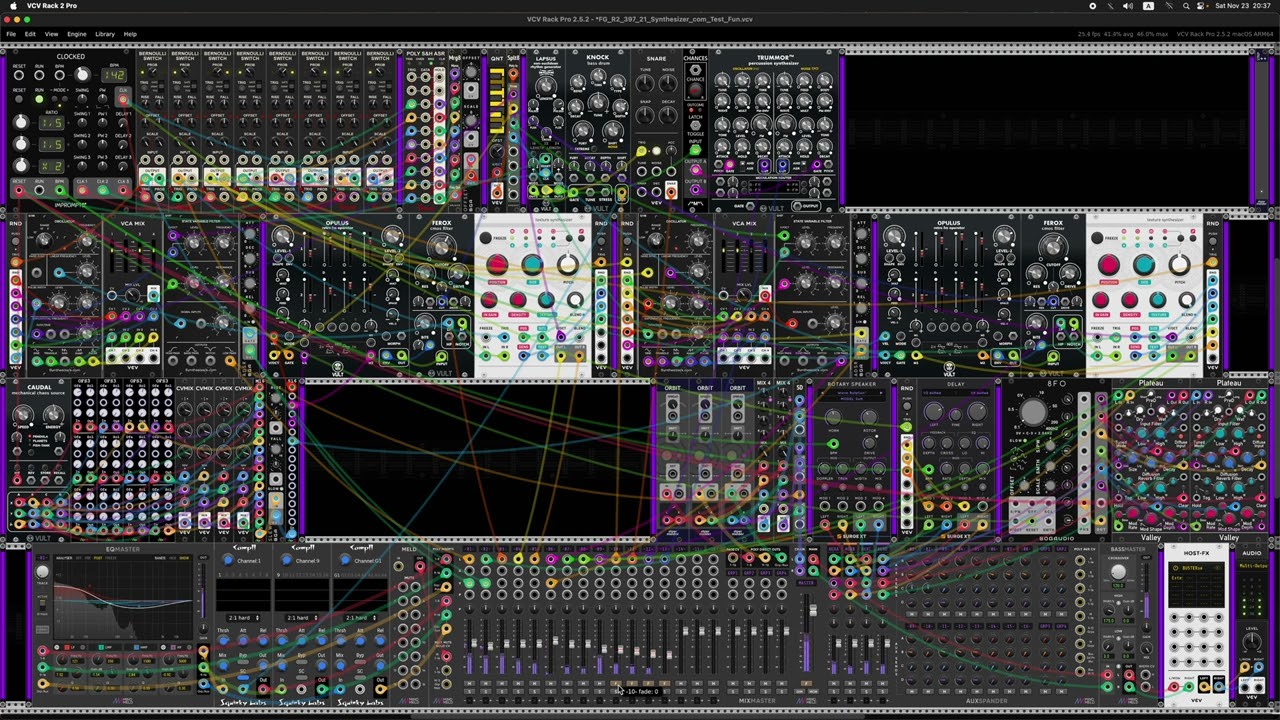Toggle the LMF band on EQMaster
Image resolution: width=1280 pixels, height=720 pixels.
(x=101, y=647)
